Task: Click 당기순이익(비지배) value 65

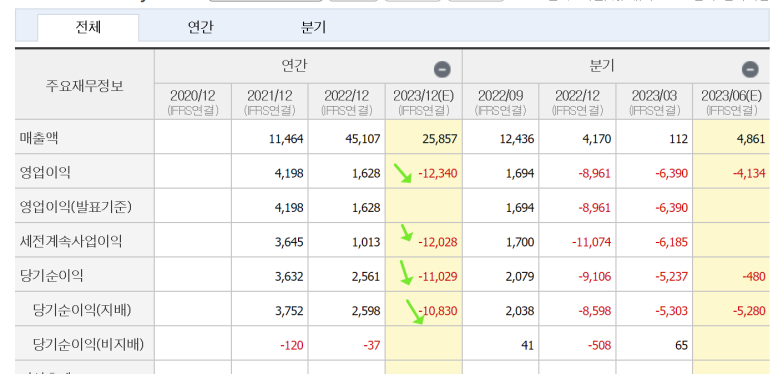Action: [x=681, y=346]
